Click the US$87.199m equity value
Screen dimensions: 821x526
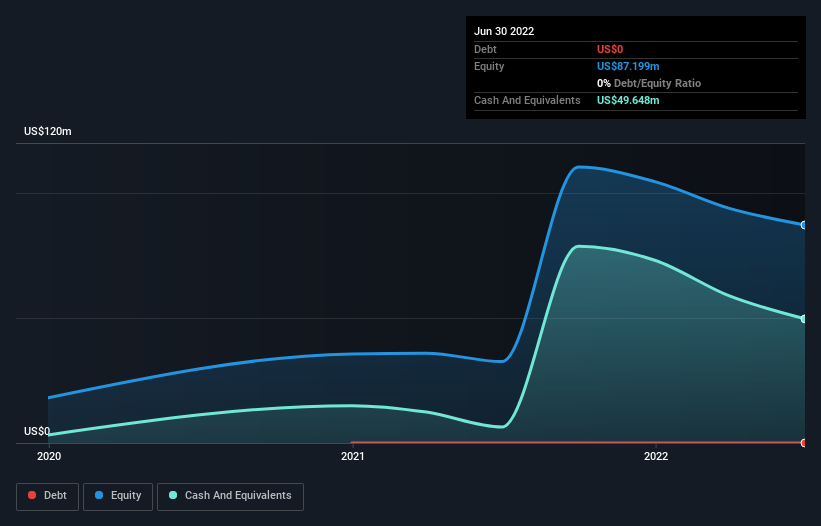tap(628, 66)
